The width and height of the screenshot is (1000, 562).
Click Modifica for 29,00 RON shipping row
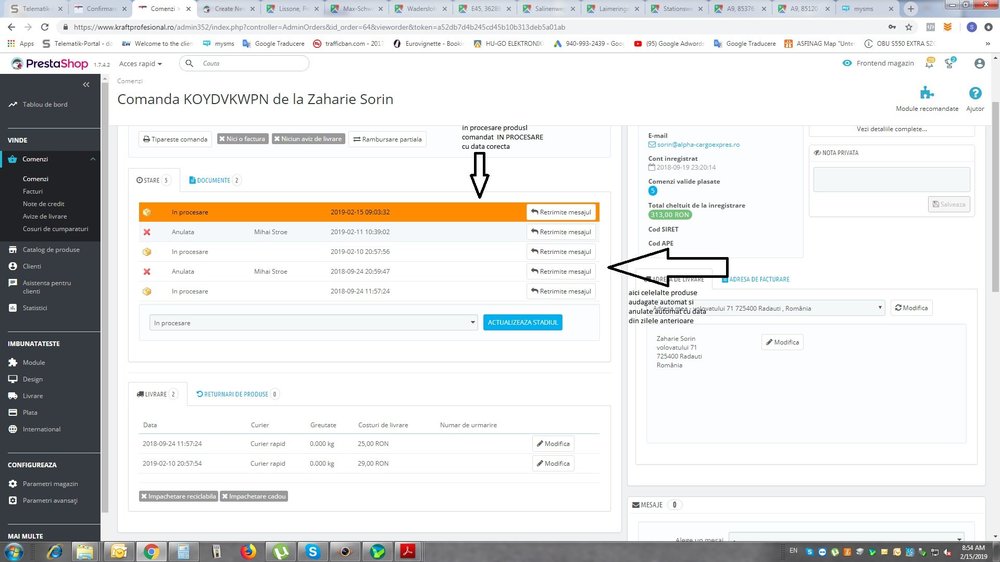coord(553,463)
